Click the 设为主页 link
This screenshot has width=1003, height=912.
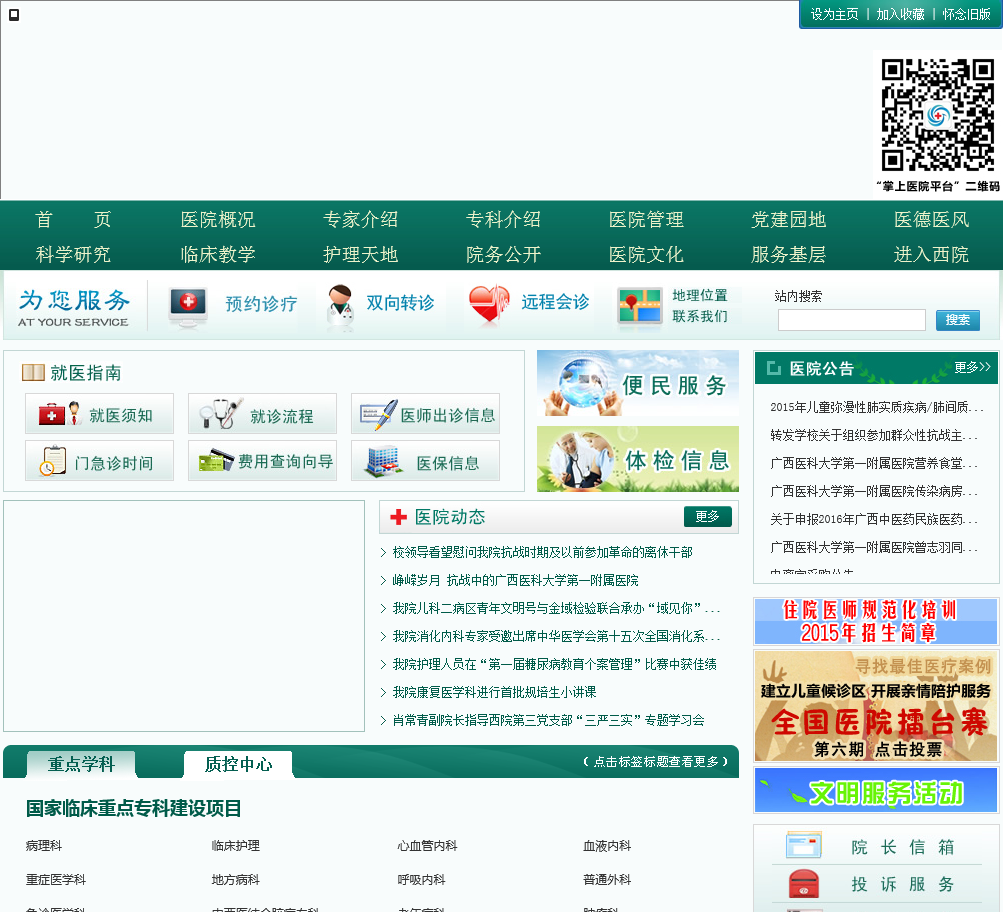click(x=834, y=14)
